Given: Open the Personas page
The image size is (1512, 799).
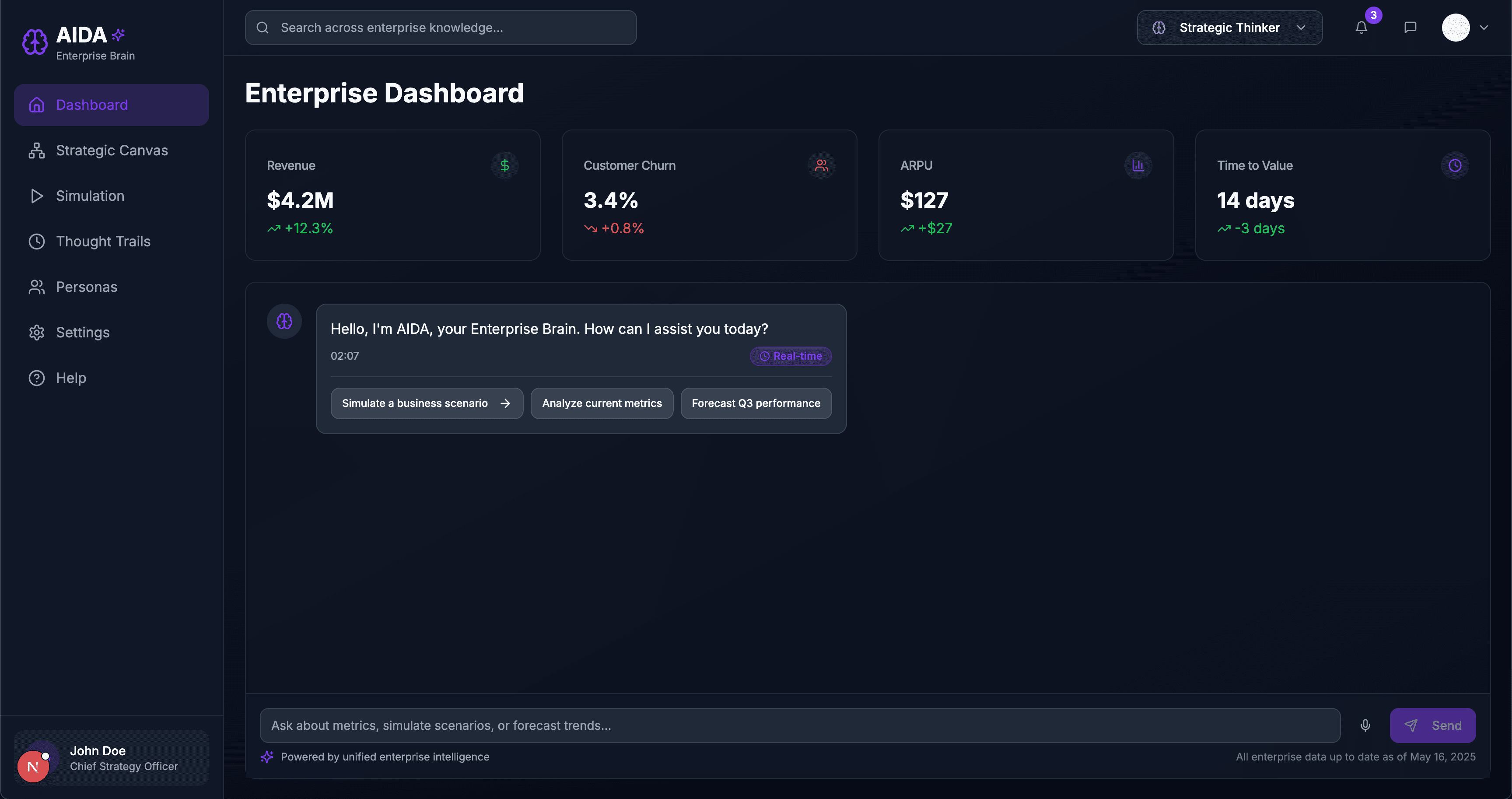Looking at the screenshot, I should 112,287.
